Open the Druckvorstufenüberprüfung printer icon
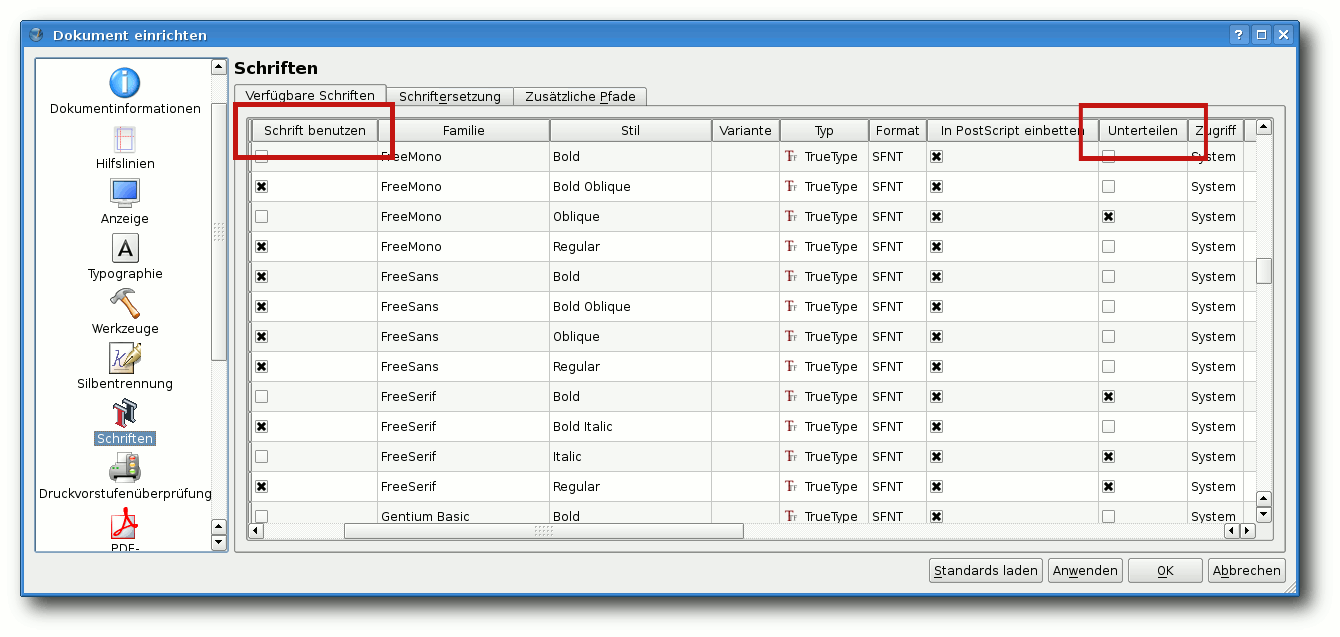This screenshot has width=1340, height=637. tap(125, 468)
